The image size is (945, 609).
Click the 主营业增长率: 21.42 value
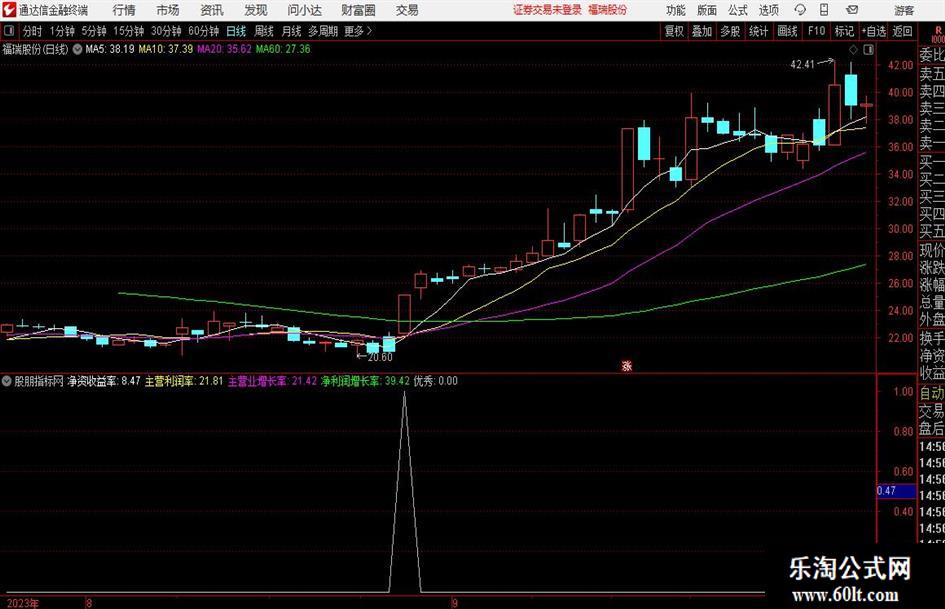tap(272, 381)
